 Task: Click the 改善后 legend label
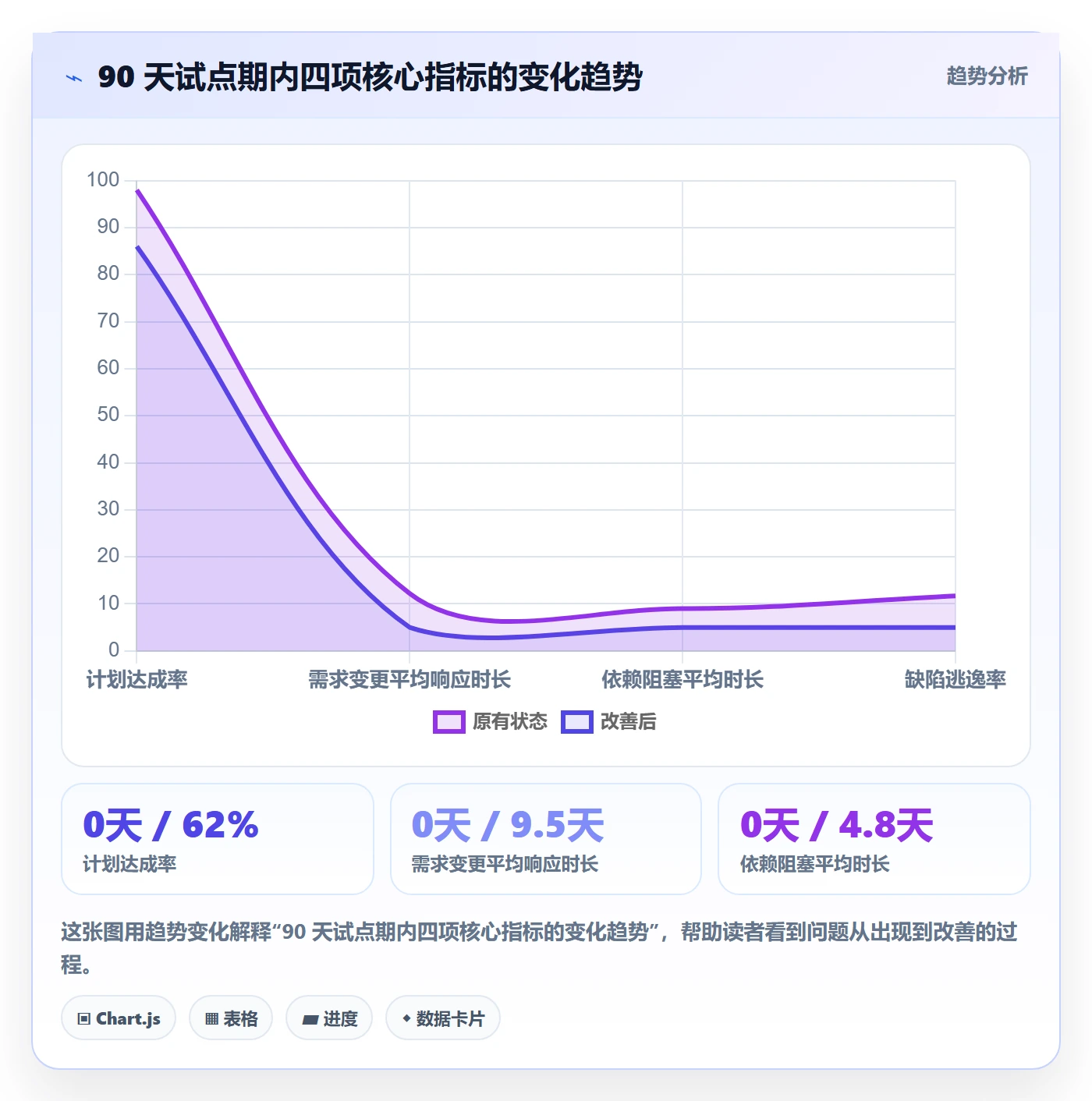(629, 722)
